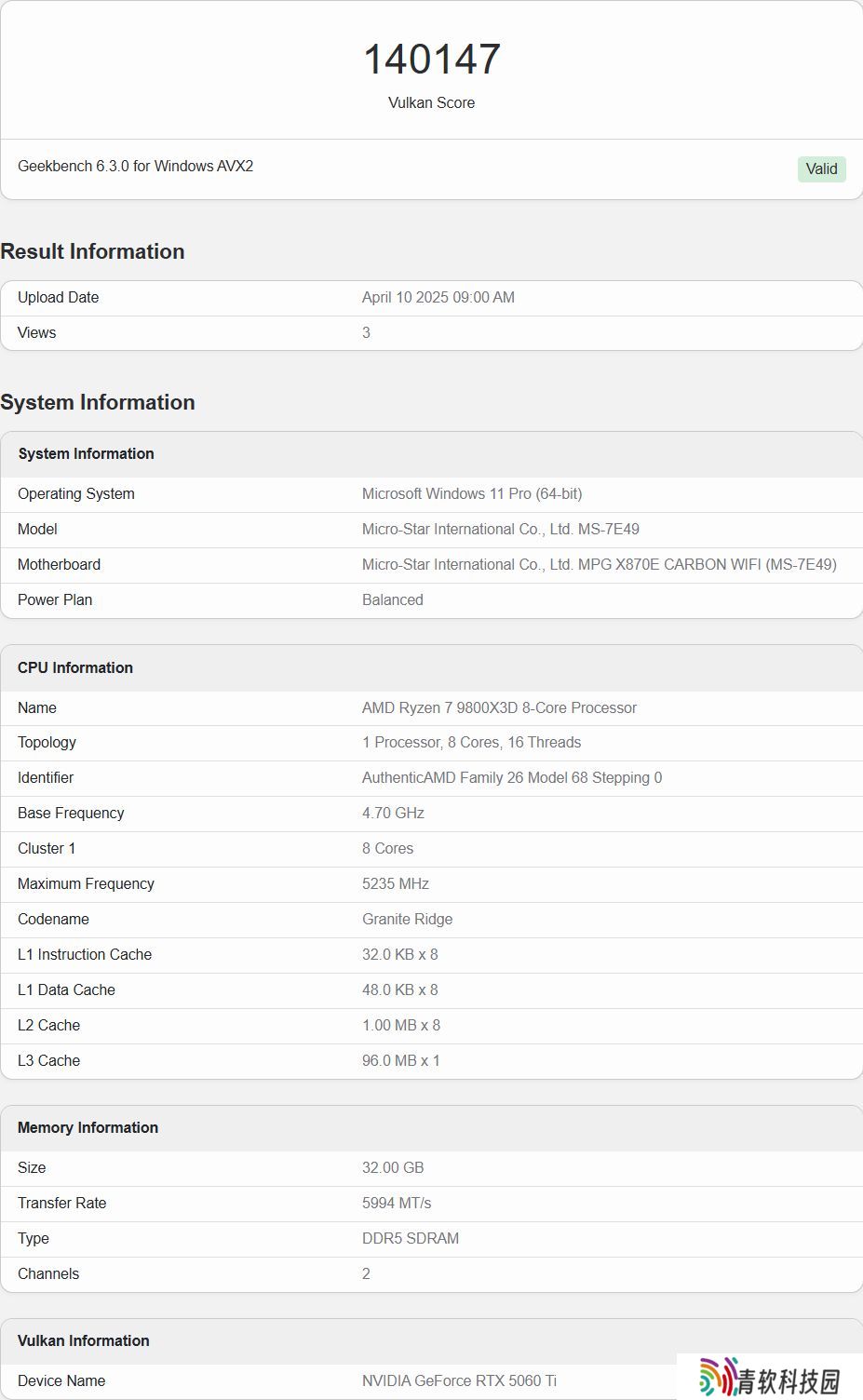The image size is (863, 1400).
Task: Click the Cluster 1 row label
Action: pyautogui.click(x=47, y=849)
